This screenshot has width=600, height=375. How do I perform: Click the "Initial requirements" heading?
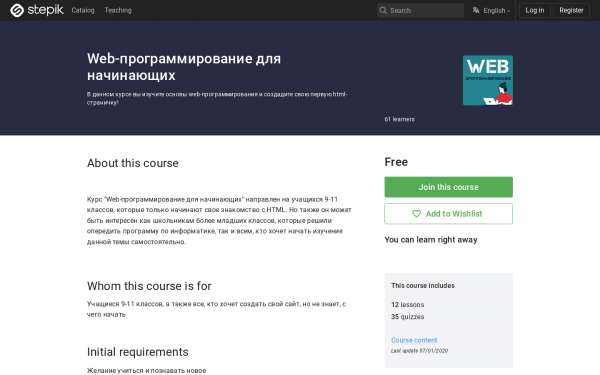coord(138,352)
